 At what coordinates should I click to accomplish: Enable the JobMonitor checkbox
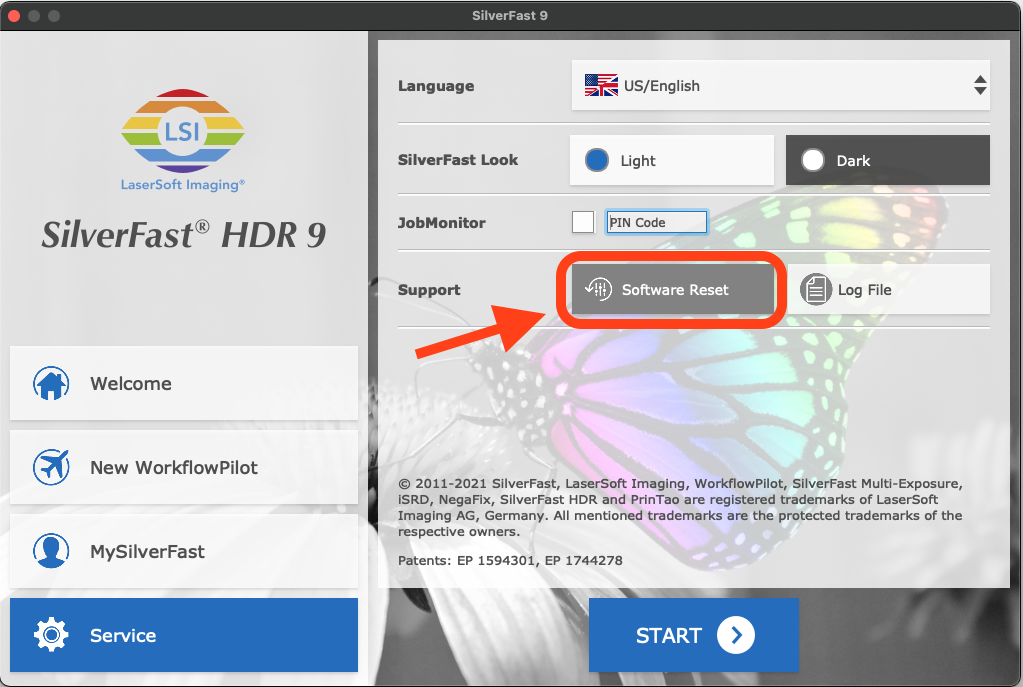click(x=583, y=222)
